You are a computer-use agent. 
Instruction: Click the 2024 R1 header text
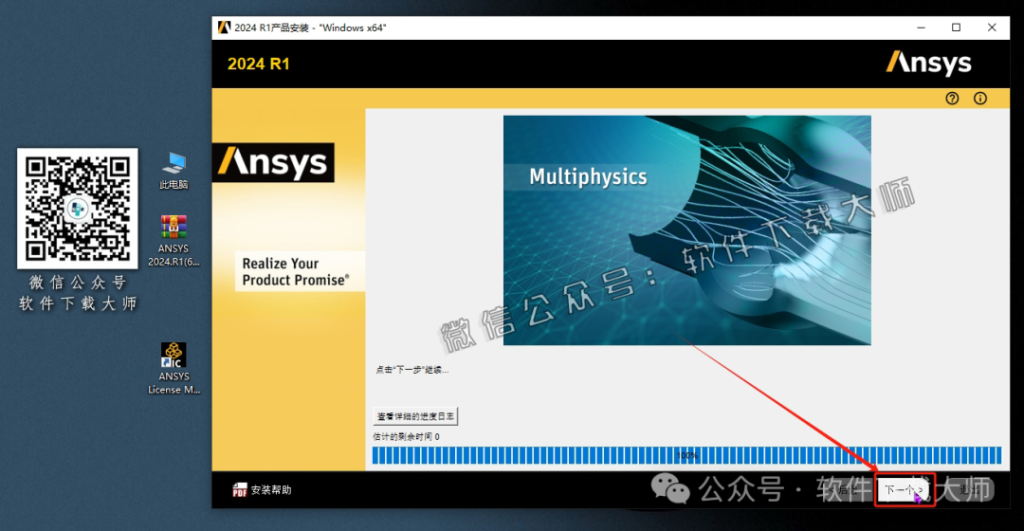pos(259,64)
